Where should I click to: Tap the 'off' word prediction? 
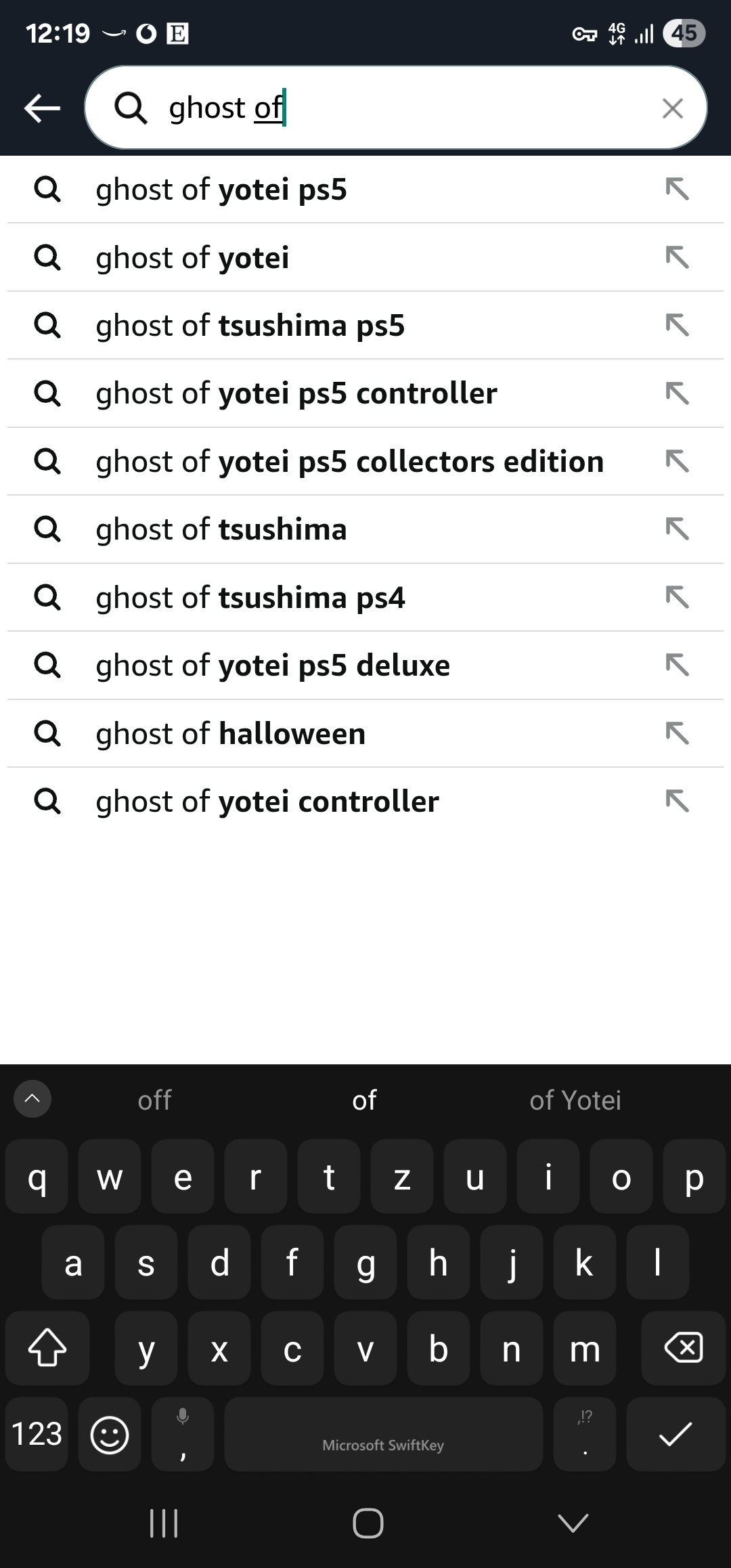pos(154,1100)
